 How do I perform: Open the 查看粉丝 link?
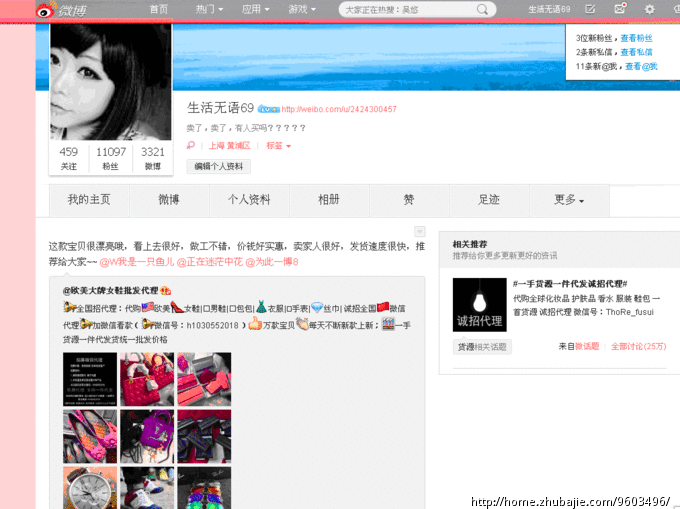[x=636, y=38]
